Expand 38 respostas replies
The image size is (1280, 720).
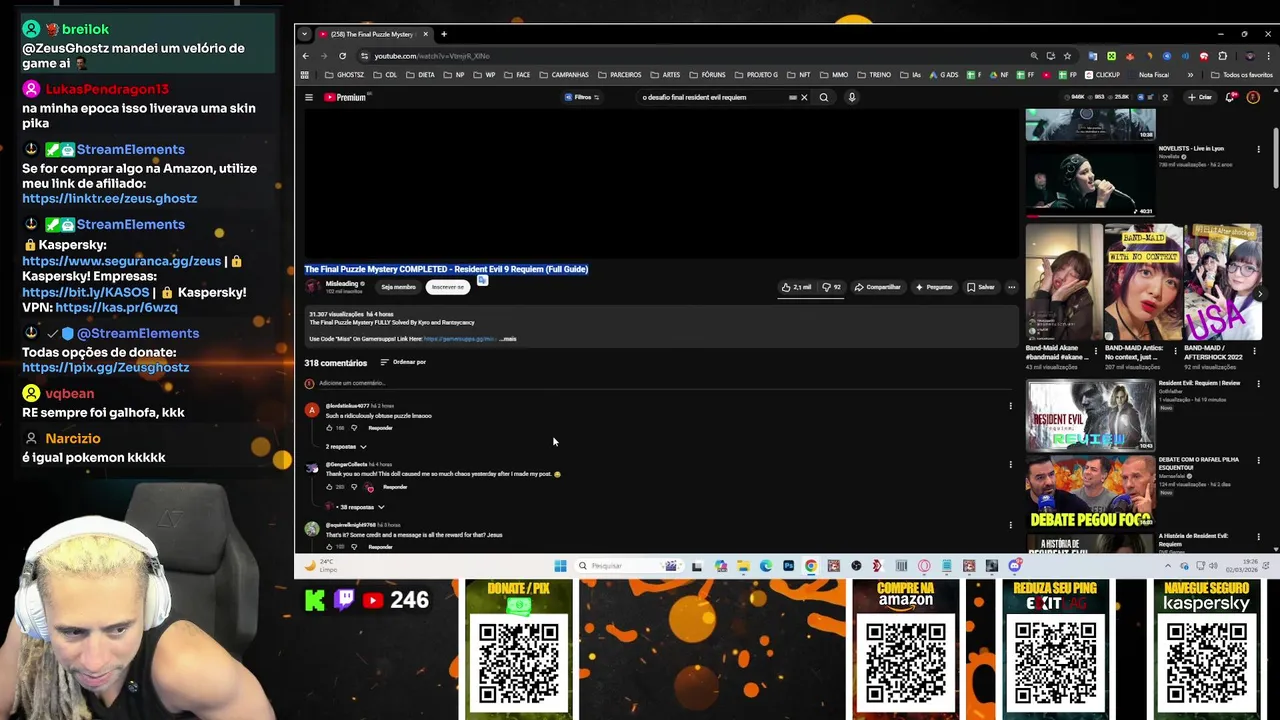pos(355,507)
